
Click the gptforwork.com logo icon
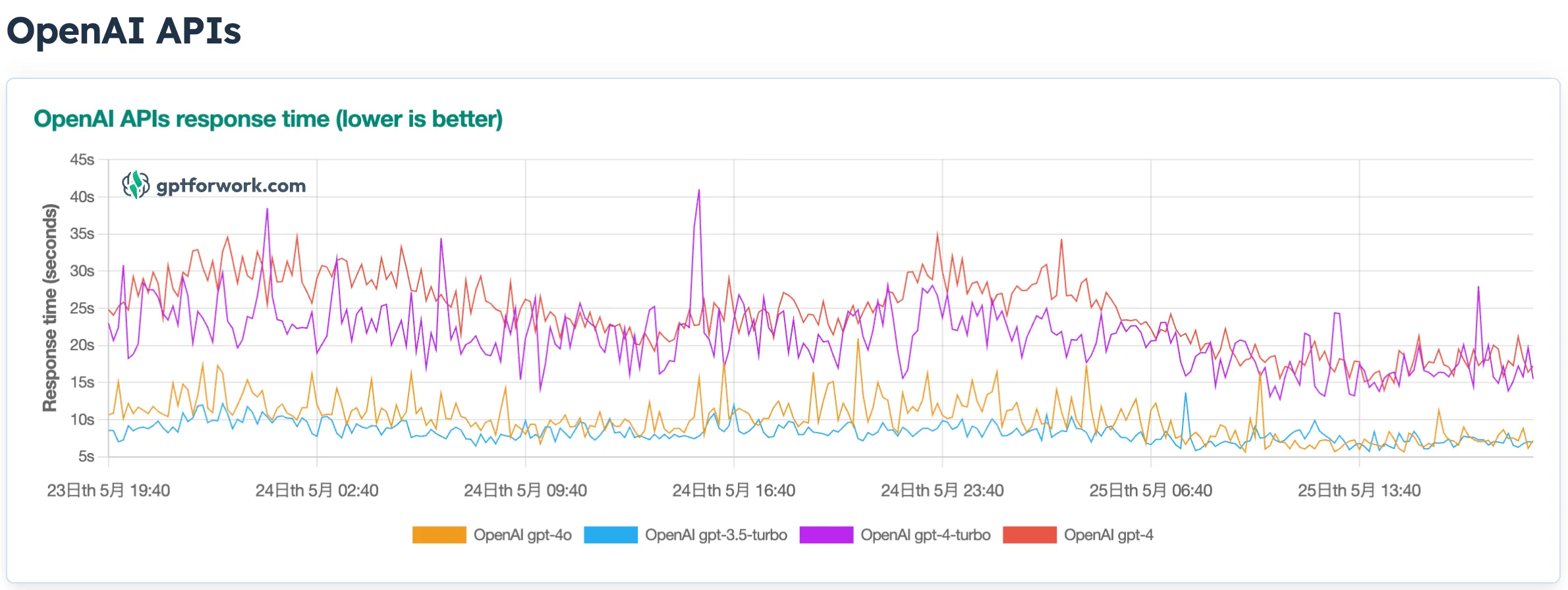point(136,185)
